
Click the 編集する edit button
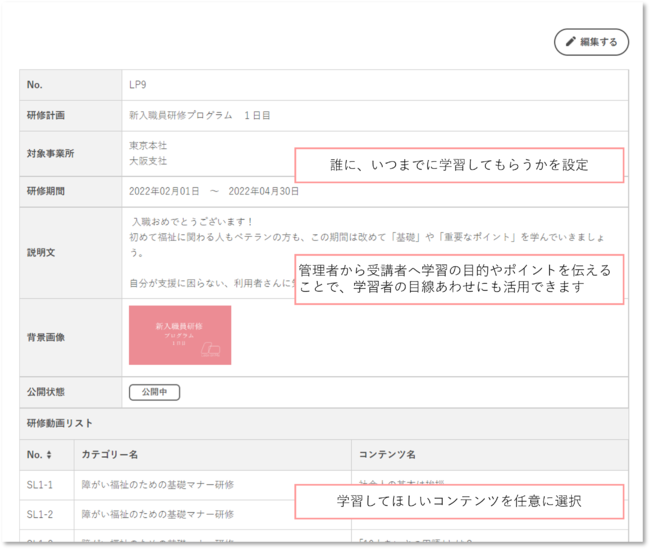[x=591, y=42]
